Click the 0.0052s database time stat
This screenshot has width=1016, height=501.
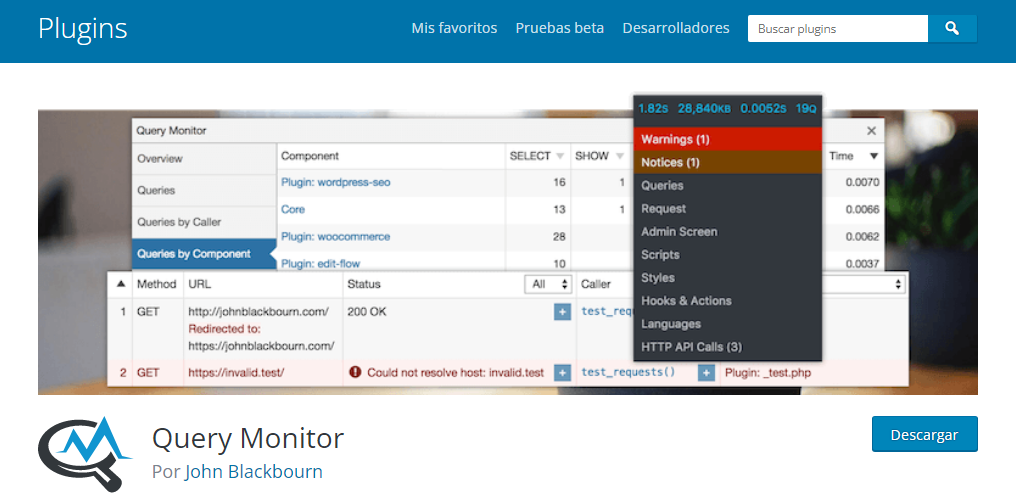(x=763, y=108)
